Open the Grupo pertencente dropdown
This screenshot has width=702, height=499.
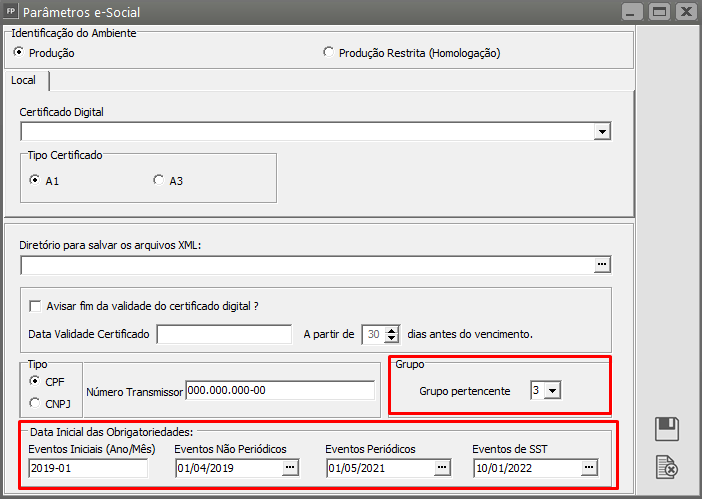[x=552, y=391]
